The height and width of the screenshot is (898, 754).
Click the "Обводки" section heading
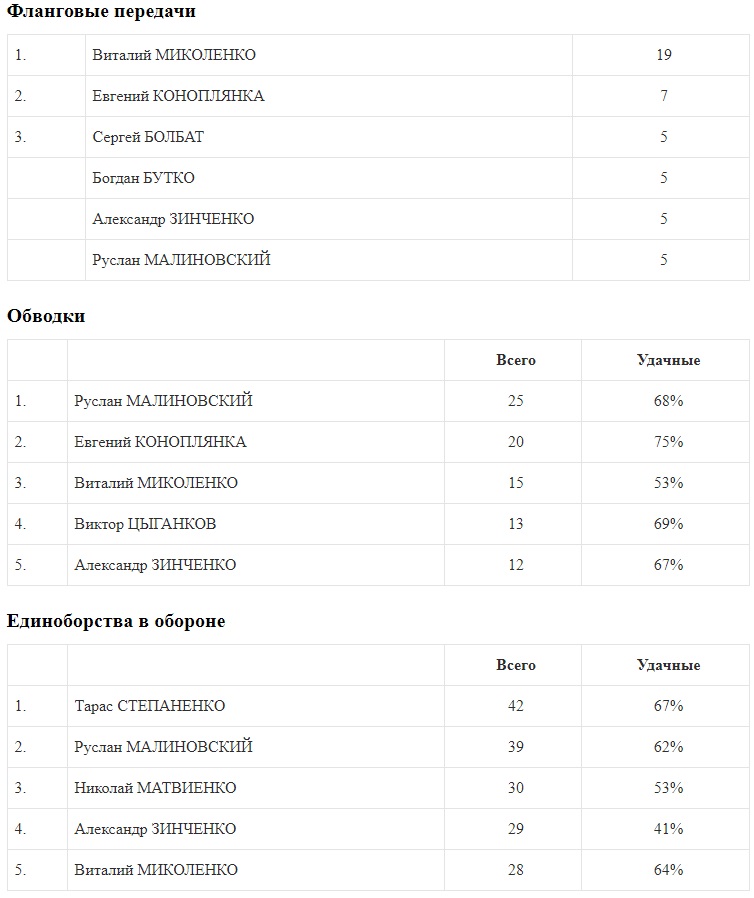pyautogui.click(x=46, y=316)
